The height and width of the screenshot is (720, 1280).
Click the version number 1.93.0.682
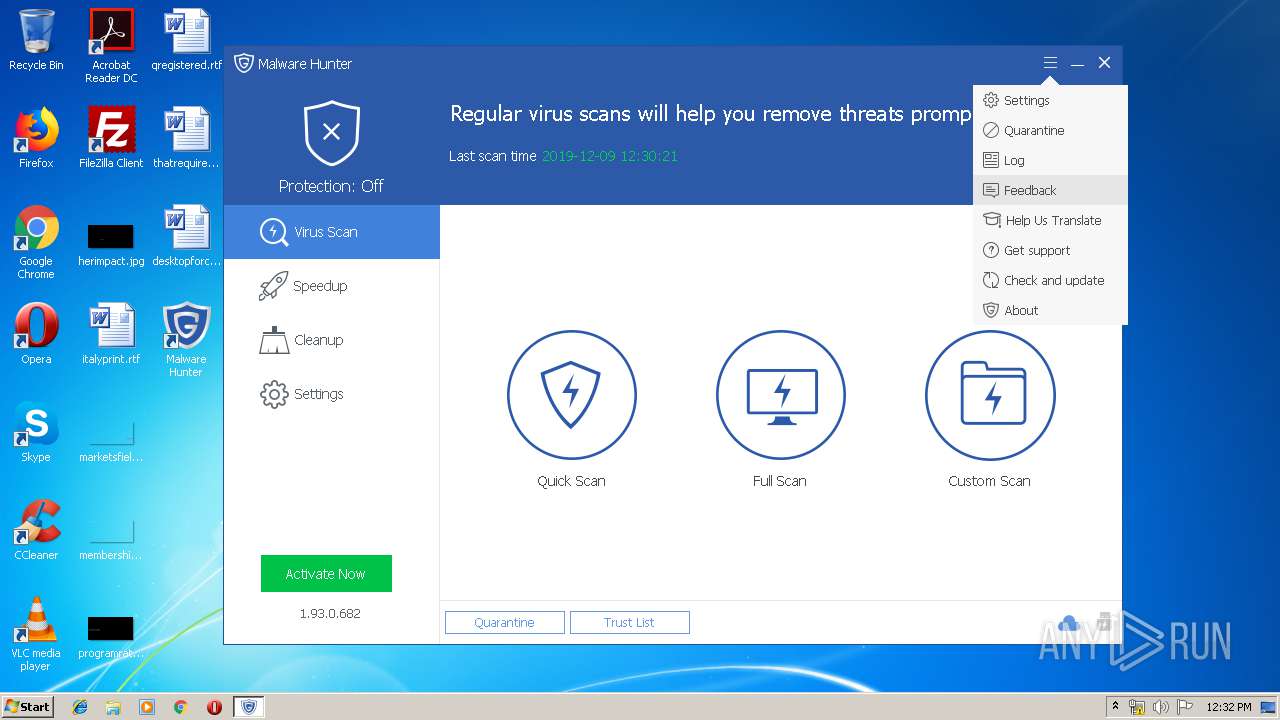(330, 613)
